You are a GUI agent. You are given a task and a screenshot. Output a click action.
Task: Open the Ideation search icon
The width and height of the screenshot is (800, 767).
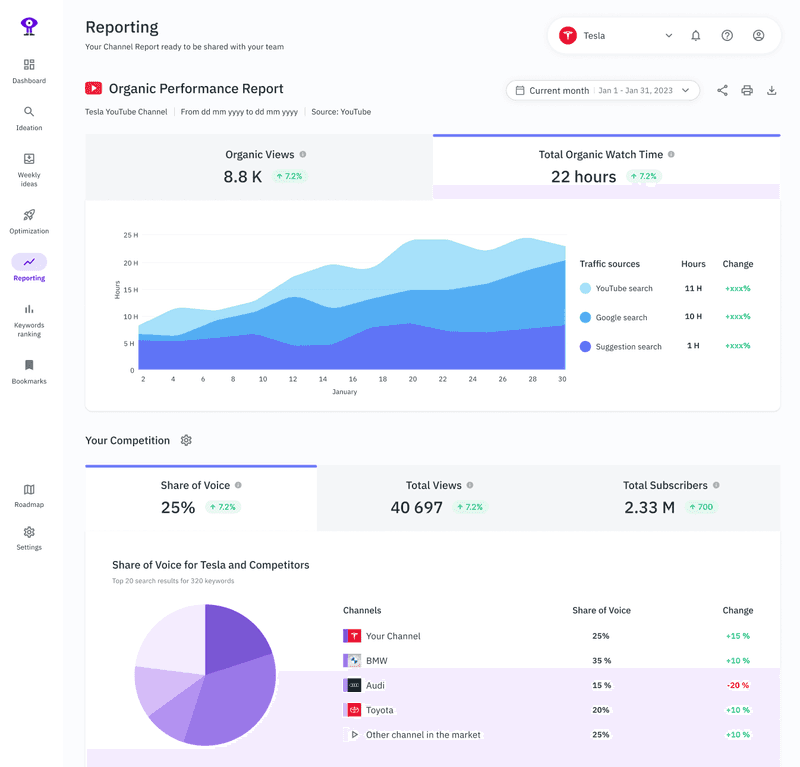[x=29, y=112]
